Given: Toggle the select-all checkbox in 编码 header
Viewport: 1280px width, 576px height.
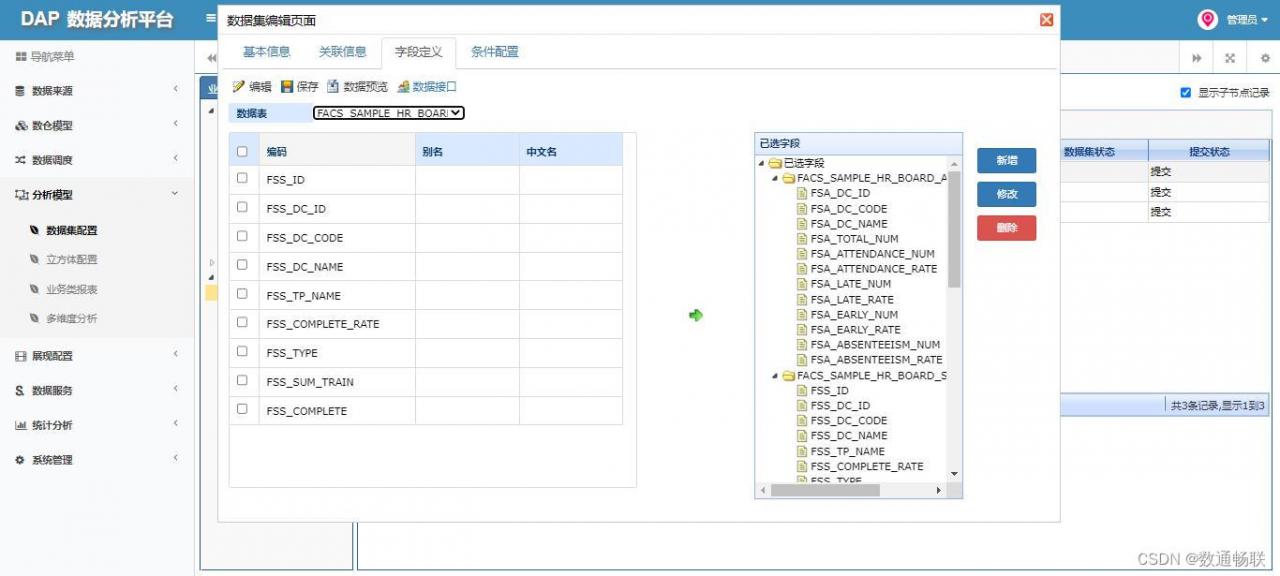Looking at the screenshot, I should [242, 152].
